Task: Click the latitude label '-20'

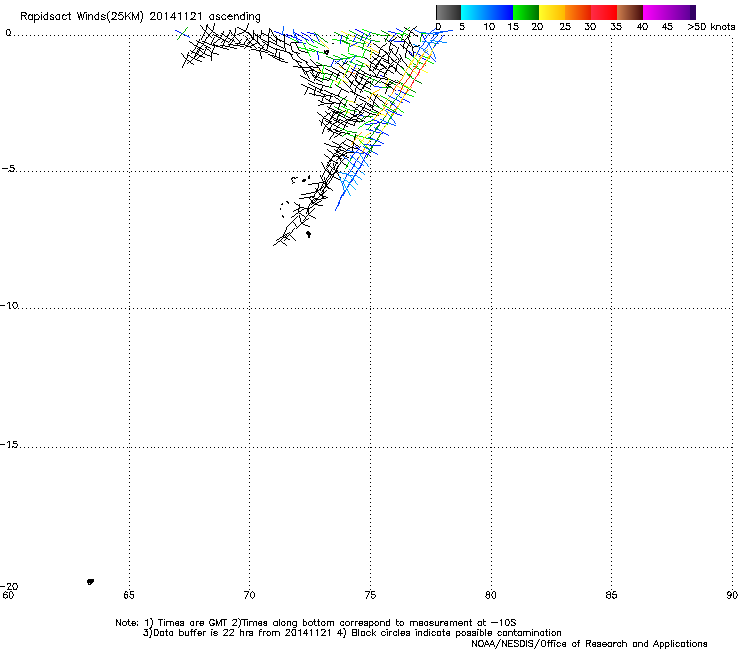Action: [9, 586]
